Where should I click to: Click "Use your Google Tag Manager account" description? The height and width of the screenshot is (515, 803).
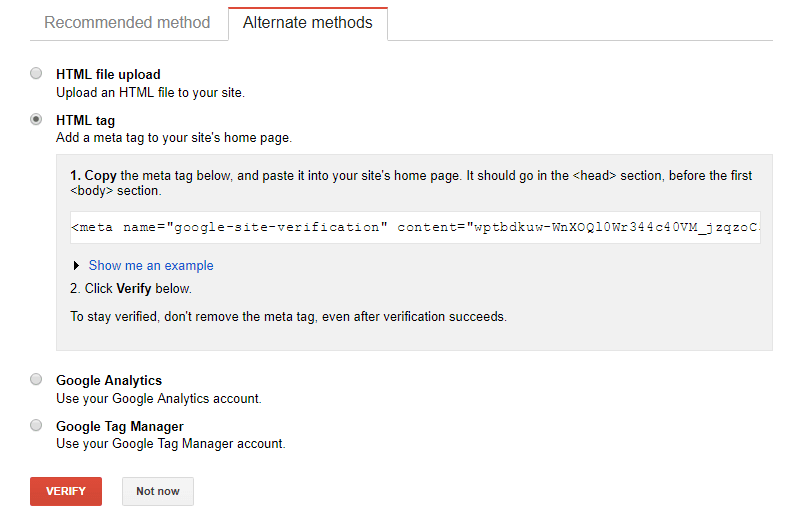170,443
